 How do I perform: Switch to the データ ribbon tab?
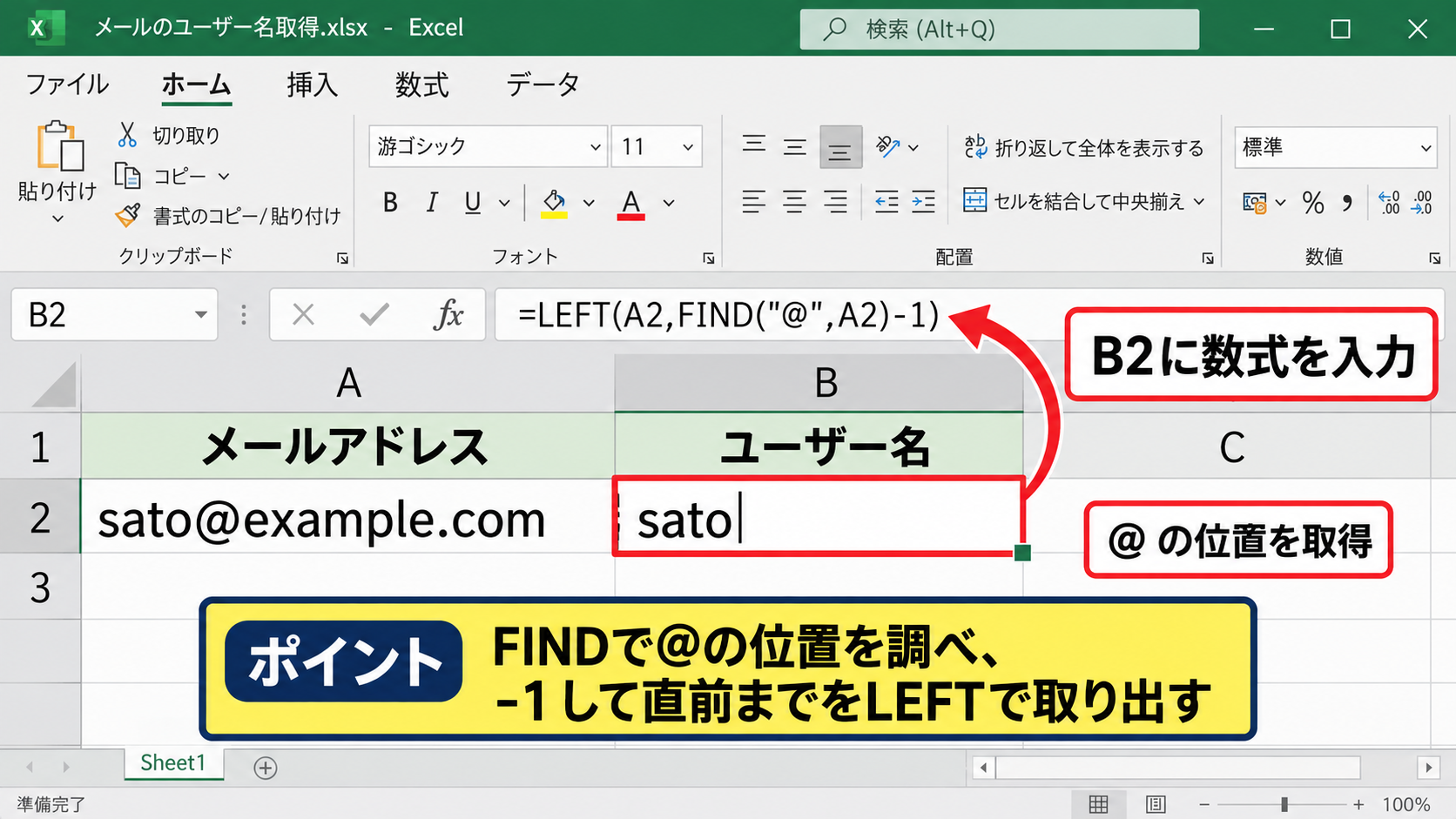coord(543,84)
